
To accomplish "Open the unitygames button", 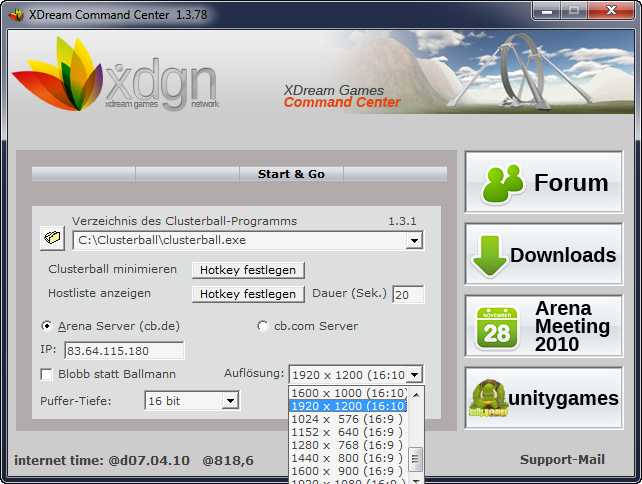I will [544, 398].
